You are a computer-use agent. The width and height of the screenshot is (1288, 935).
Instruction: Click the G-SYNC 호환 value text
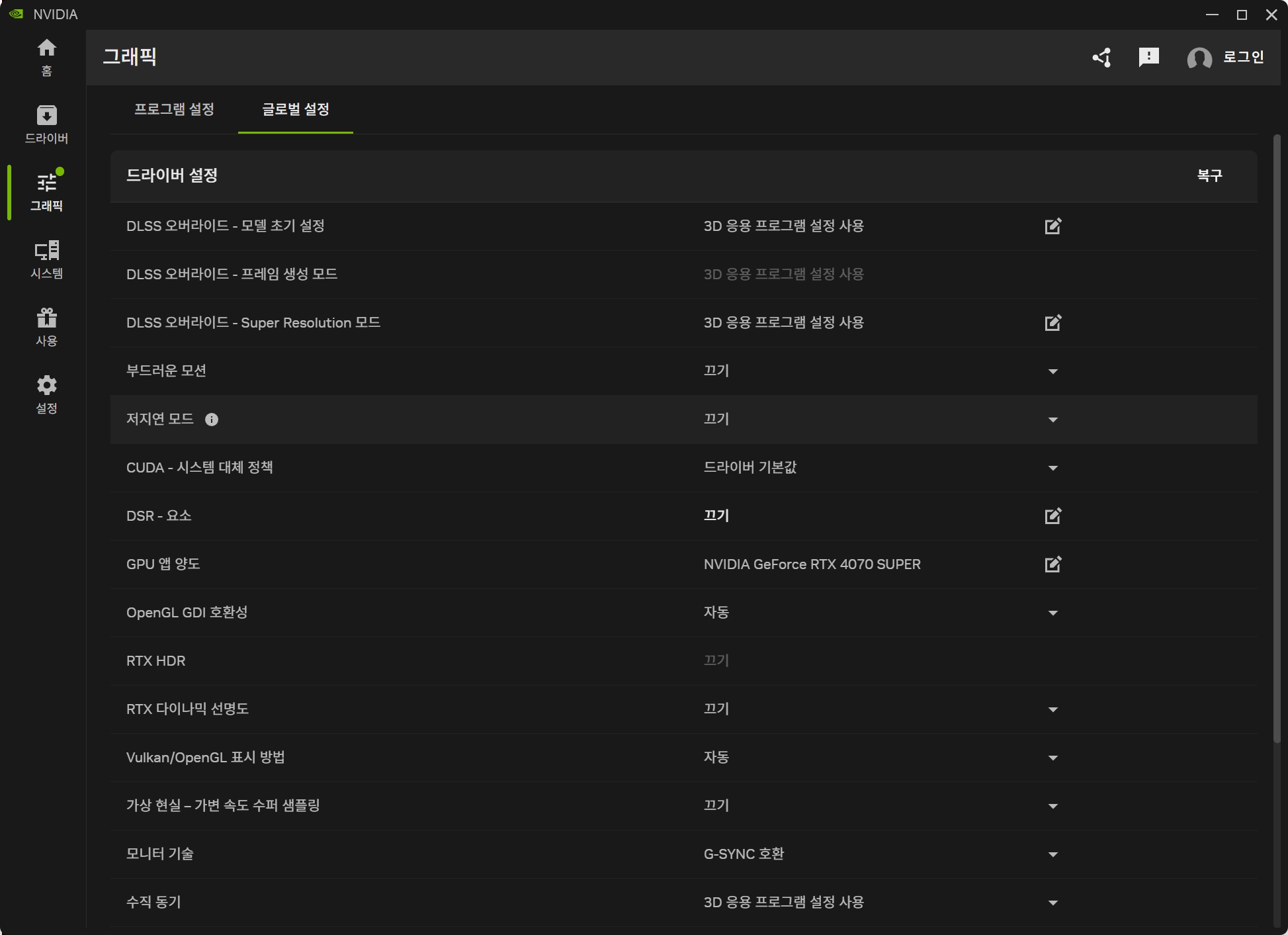pos(744,854)
